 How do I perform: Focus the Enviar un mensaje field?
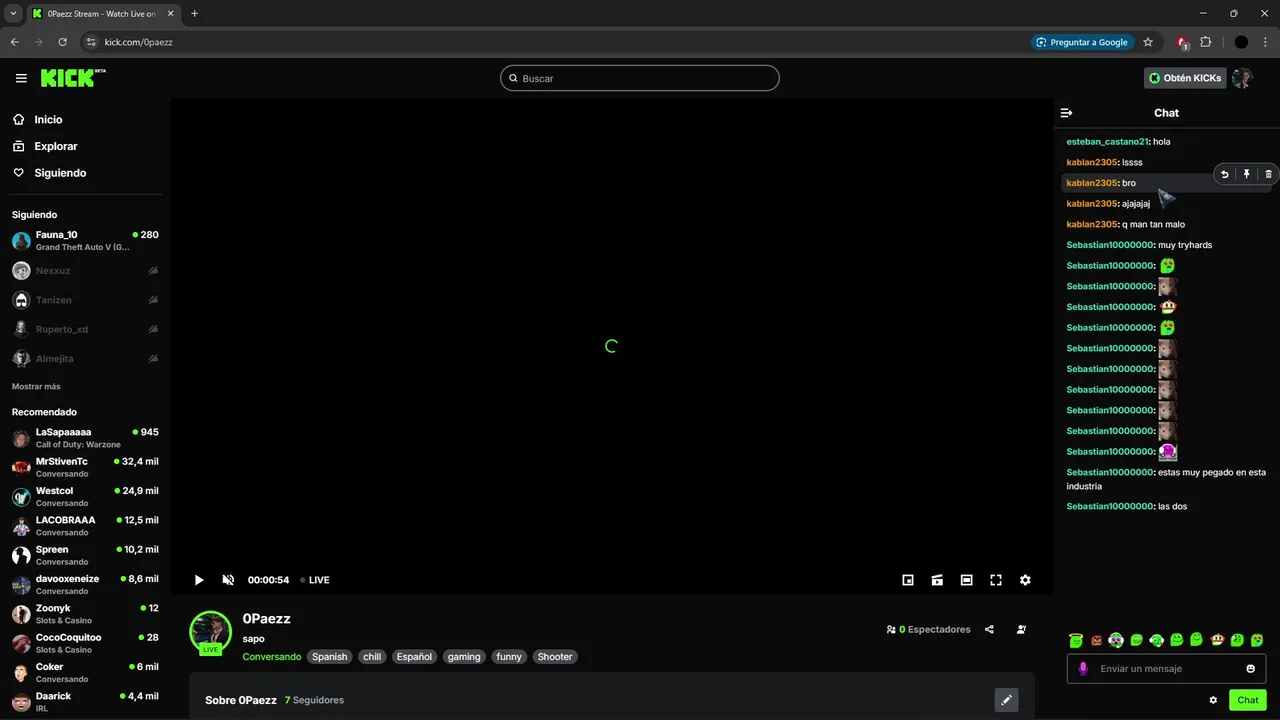[x=1166, y=669]
